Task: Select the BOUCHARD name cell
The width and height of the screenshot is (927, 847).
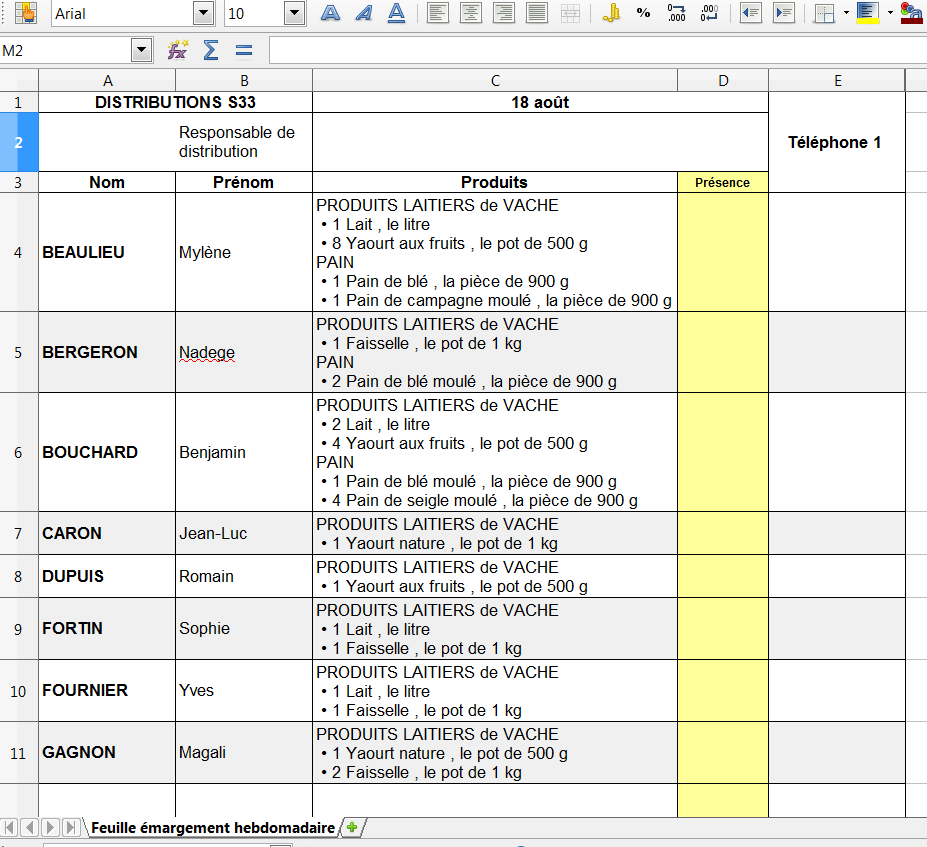Action: (x=107, y=452)
